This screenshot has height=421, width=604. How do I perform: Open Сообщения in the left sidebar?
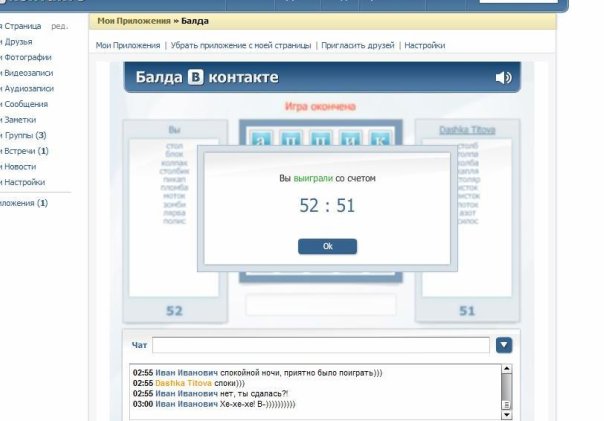24,104
